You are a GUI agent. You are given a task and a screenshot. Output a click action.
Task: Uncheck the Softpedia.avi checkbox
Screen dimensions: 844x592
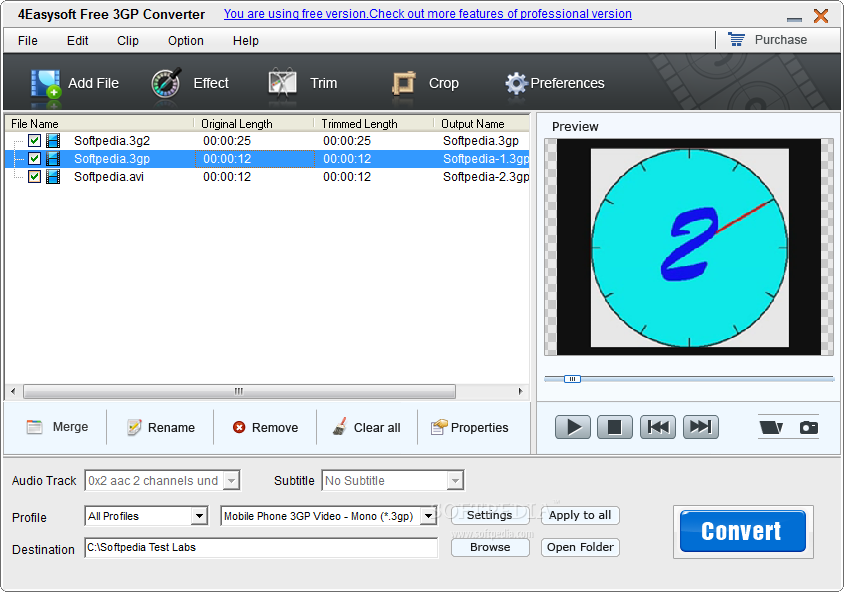34,177
